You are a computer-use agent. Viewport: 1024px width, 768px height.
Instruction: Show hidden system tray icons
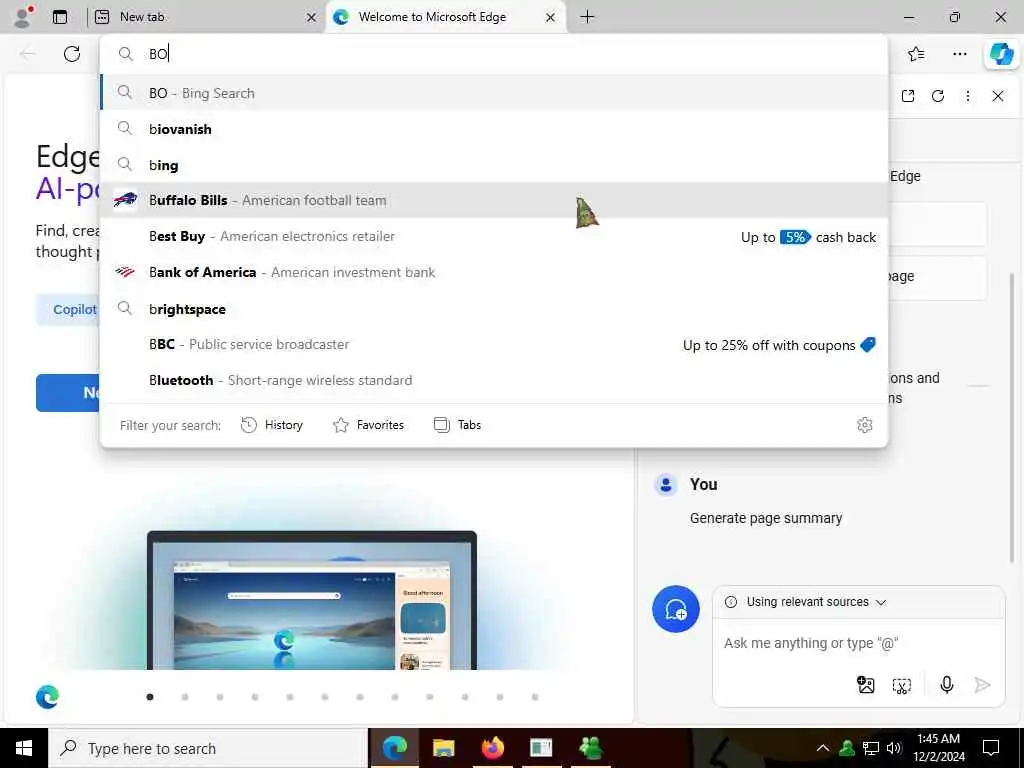click(x=823, y=748)
